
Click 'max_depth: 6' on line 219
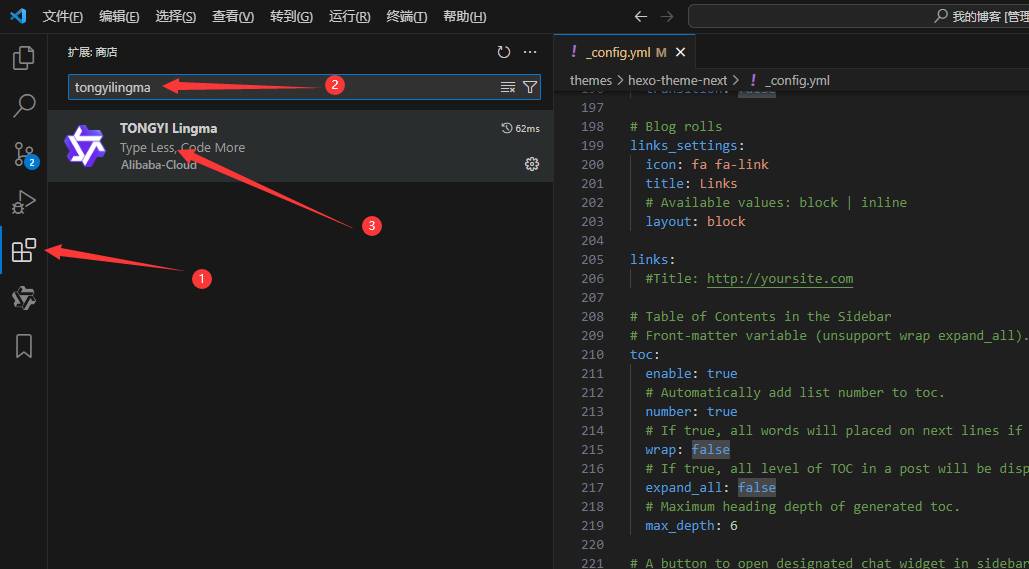691,526
